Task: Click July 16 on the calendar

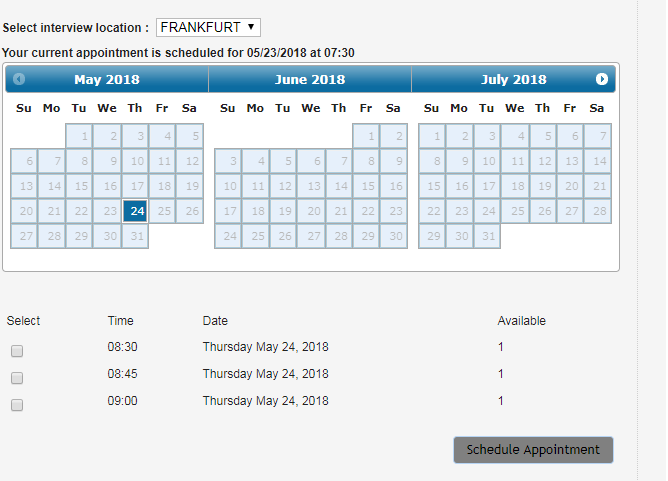Action: 459,186
